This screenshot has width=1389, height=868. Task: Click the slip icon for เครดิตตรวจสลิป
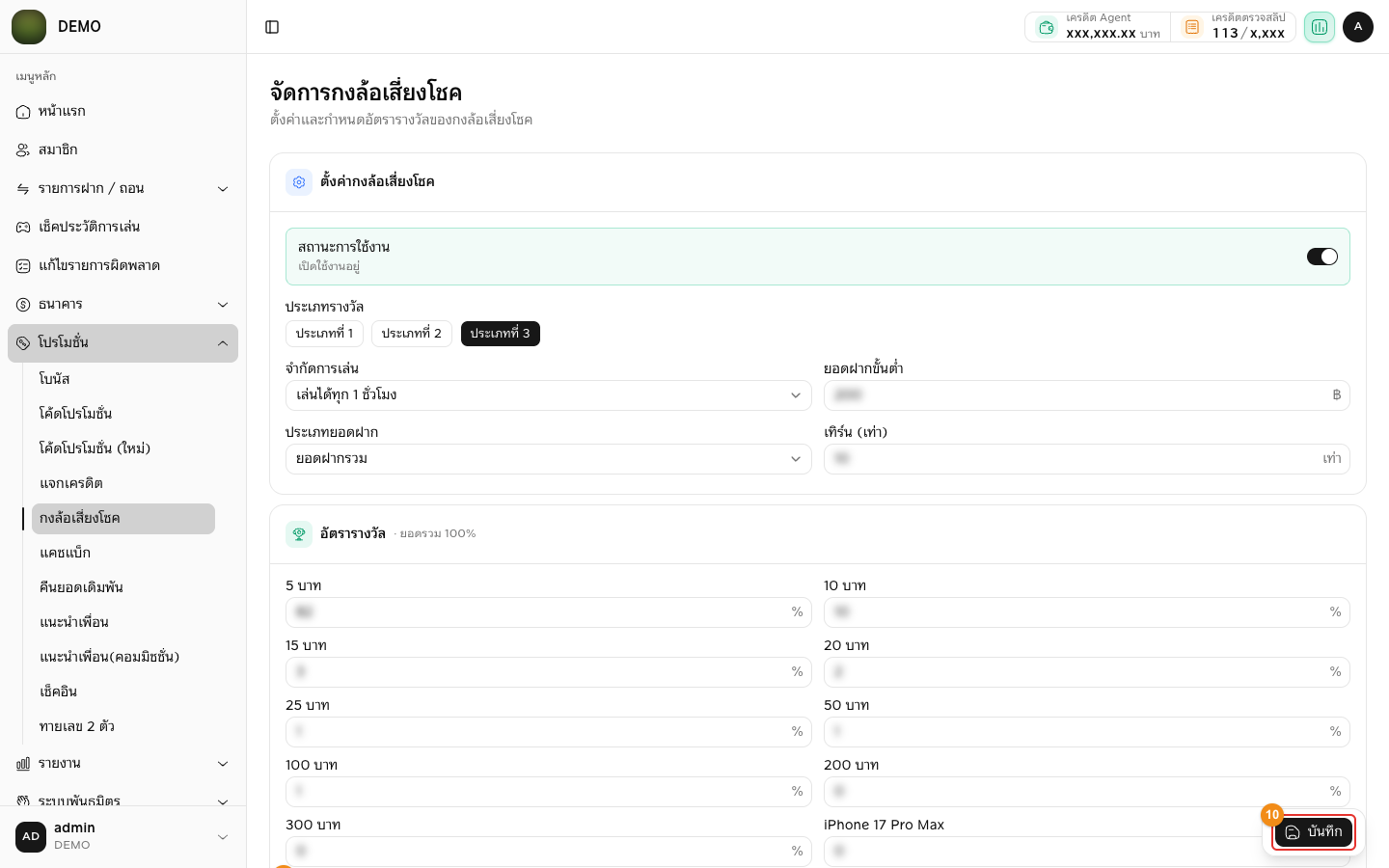click(1192, 27)
